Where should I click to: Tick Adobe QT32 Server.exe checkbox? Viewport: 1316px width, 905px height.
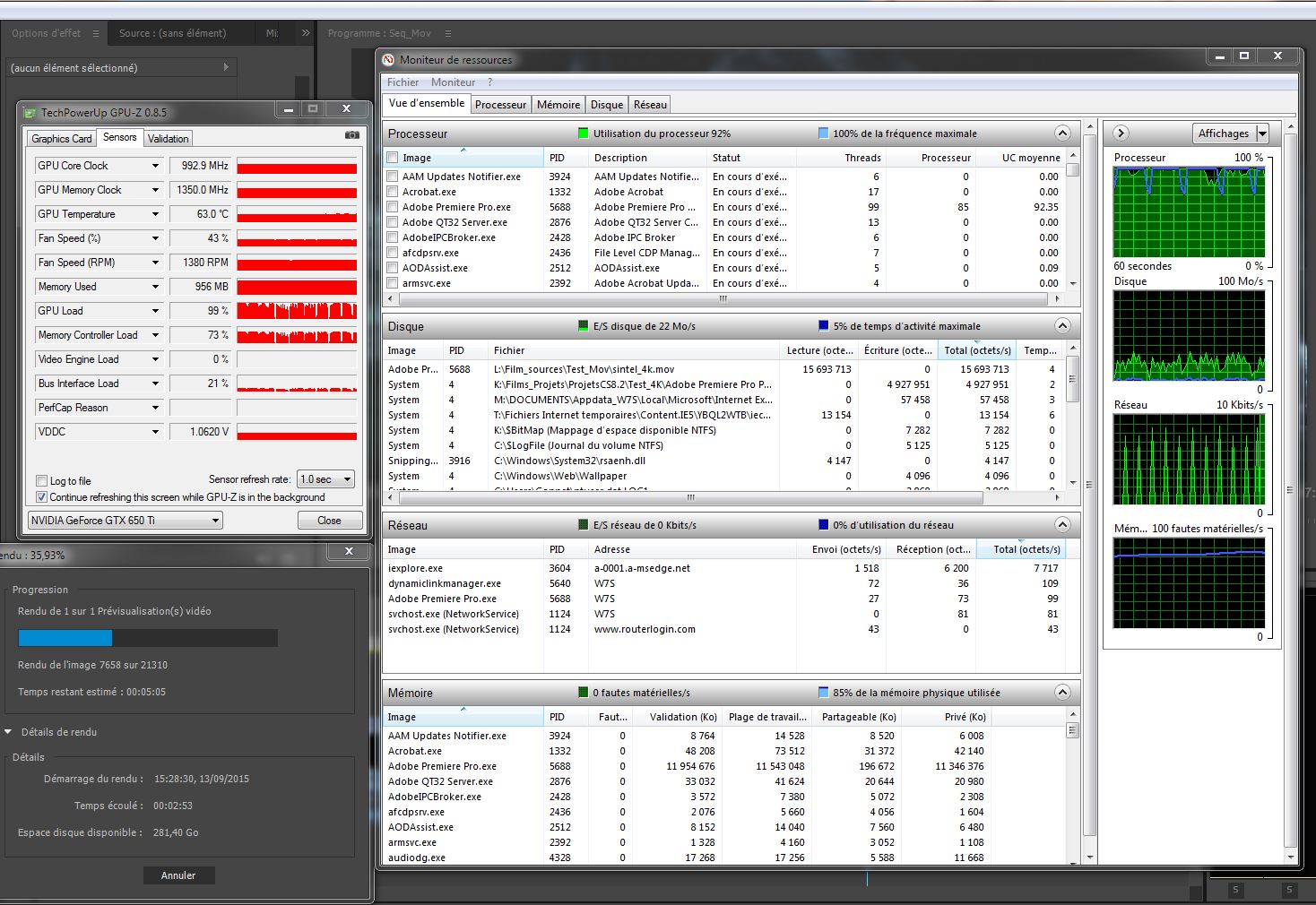point(392,222)
